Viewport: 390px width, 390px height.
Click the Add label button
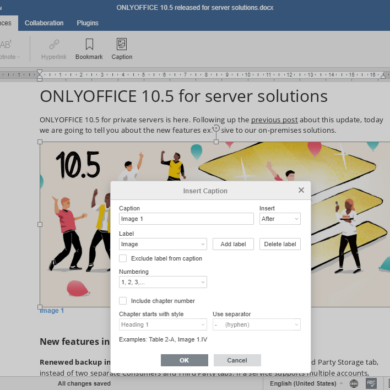point(233,244)
